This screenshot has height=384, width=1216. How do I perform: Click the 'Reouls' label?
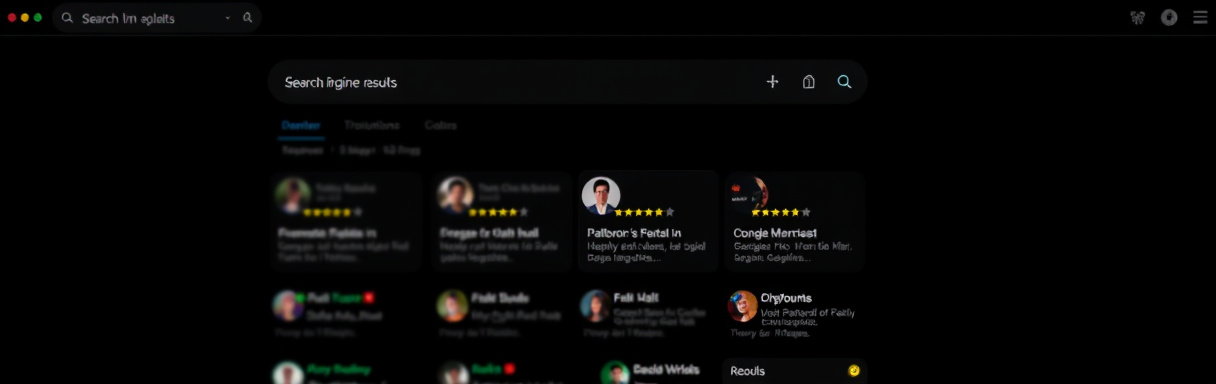click(x=748, y=371)
